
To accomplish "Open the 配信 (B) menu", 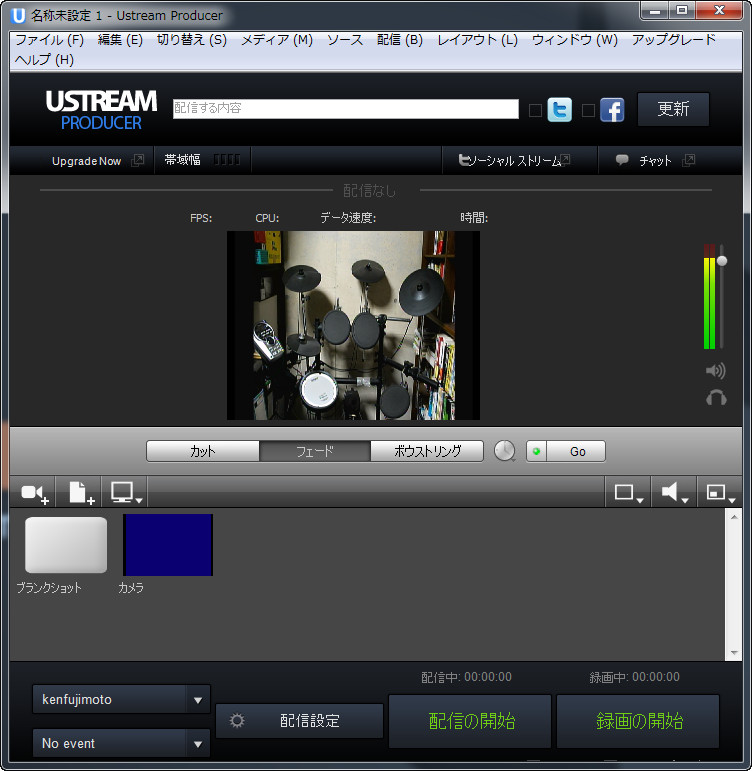I will tap(400, 40).
